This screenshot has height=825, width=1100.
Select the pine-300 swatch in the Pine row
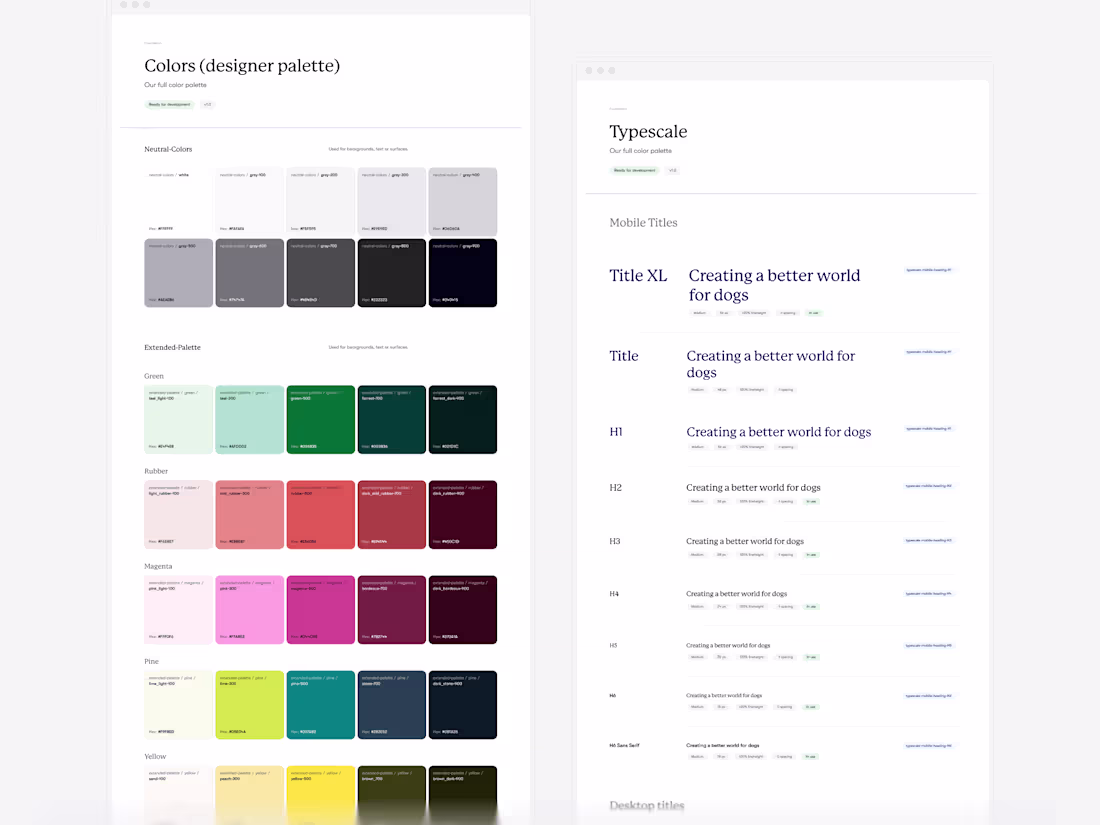(x=320, y=705)
